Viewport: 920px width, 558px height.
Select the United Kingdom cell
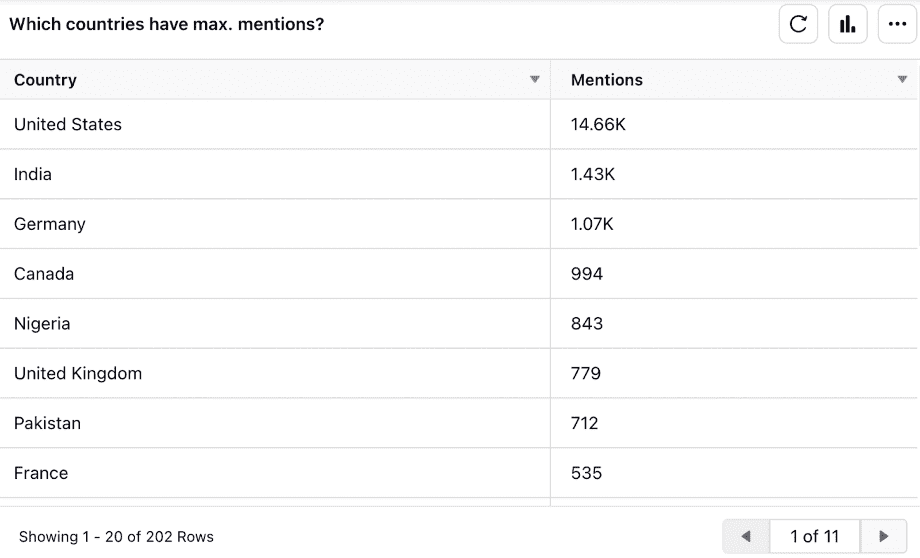78,374
